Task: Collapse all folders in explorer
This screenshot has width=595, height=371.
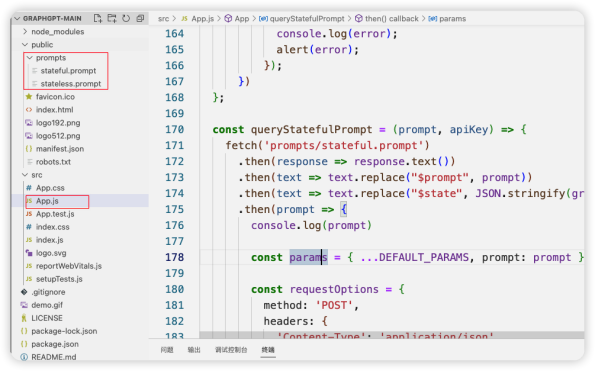Action: (x=140, y=18)
